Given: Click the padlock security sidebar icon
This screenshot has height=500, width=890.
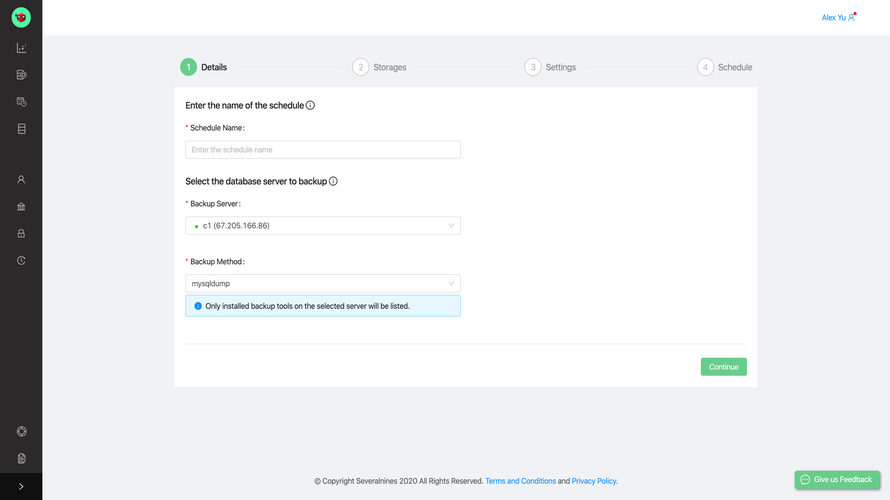Looking at the screenshot, I should click(21, 234).
